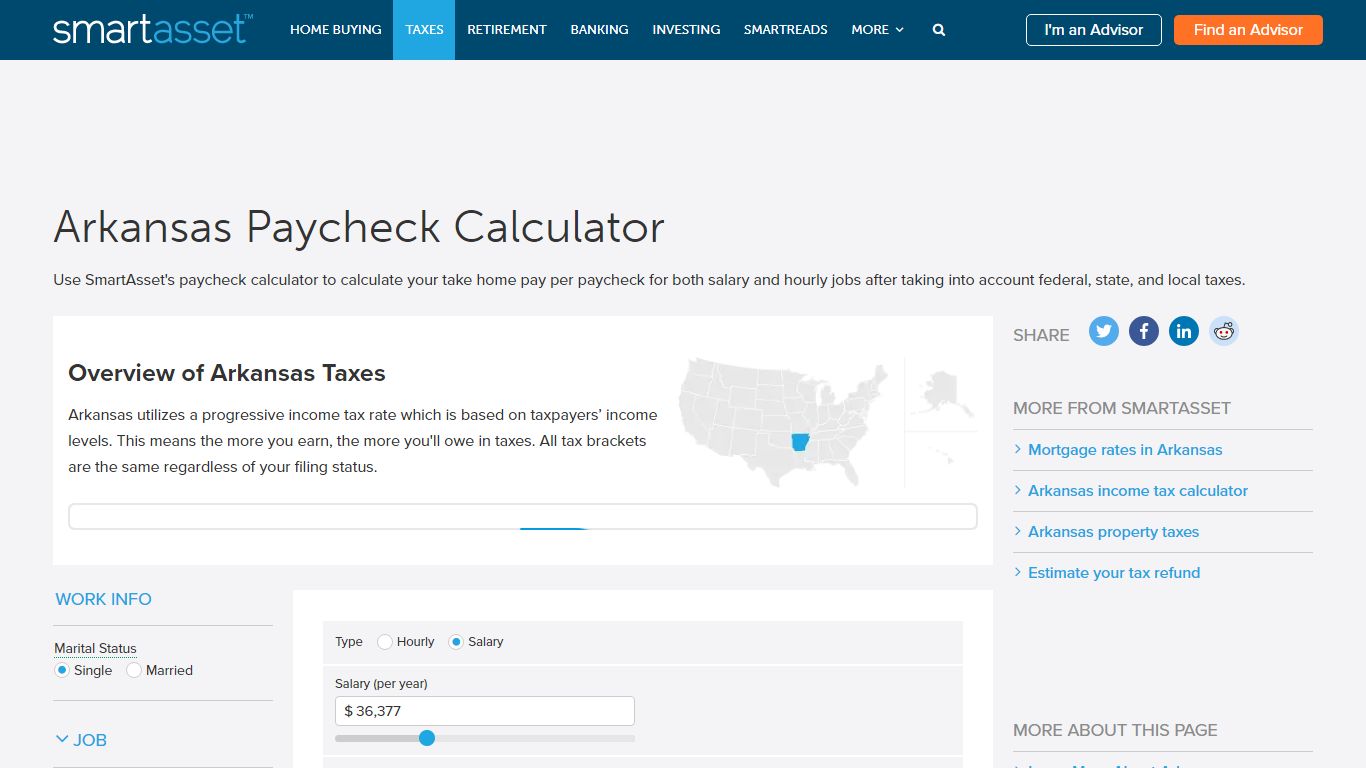Click the Overview of Arkansas Taxes heading
The height and width of the screenshot is (768, 1366).
click(227, 373)
